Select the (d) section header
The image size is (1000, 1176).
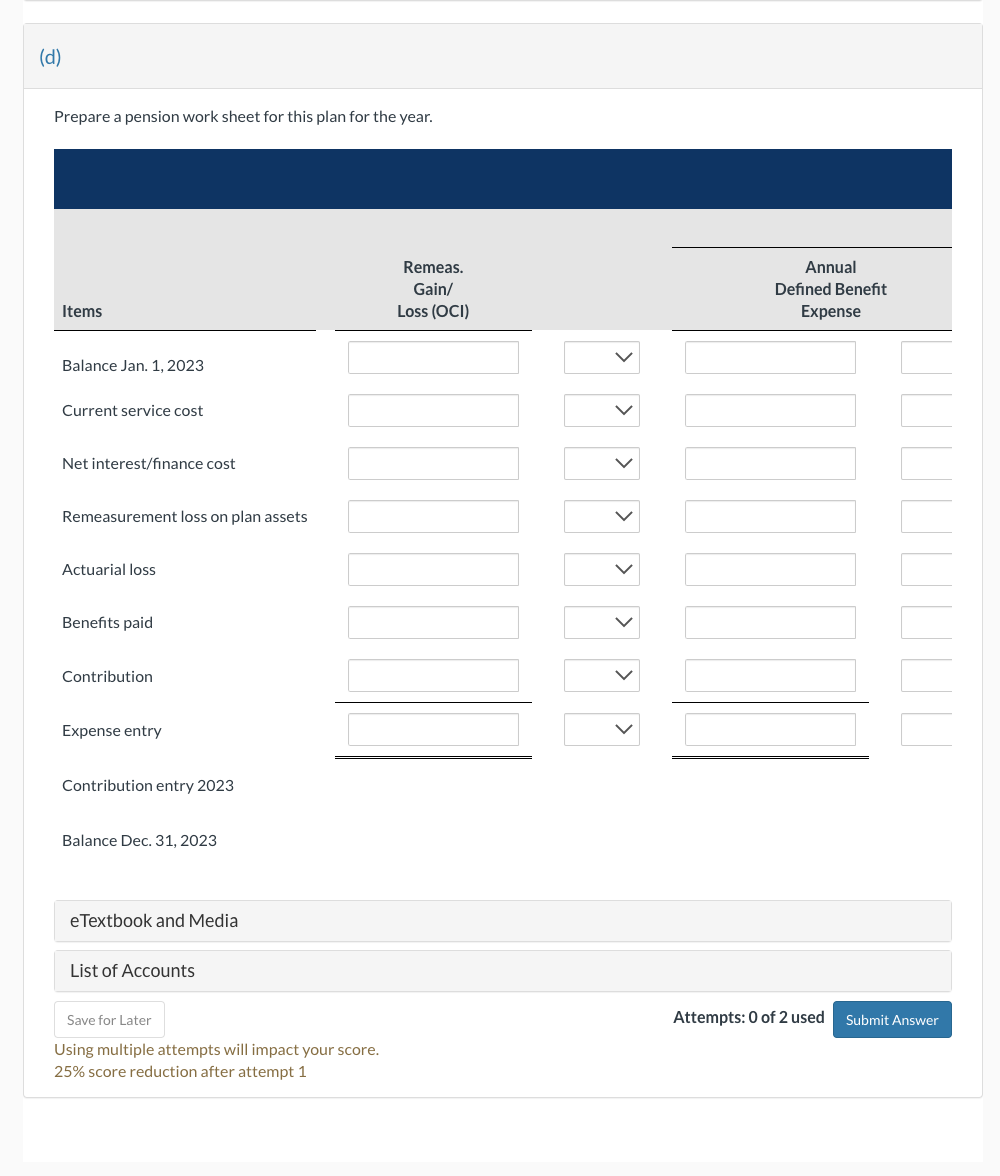(50, 57)
